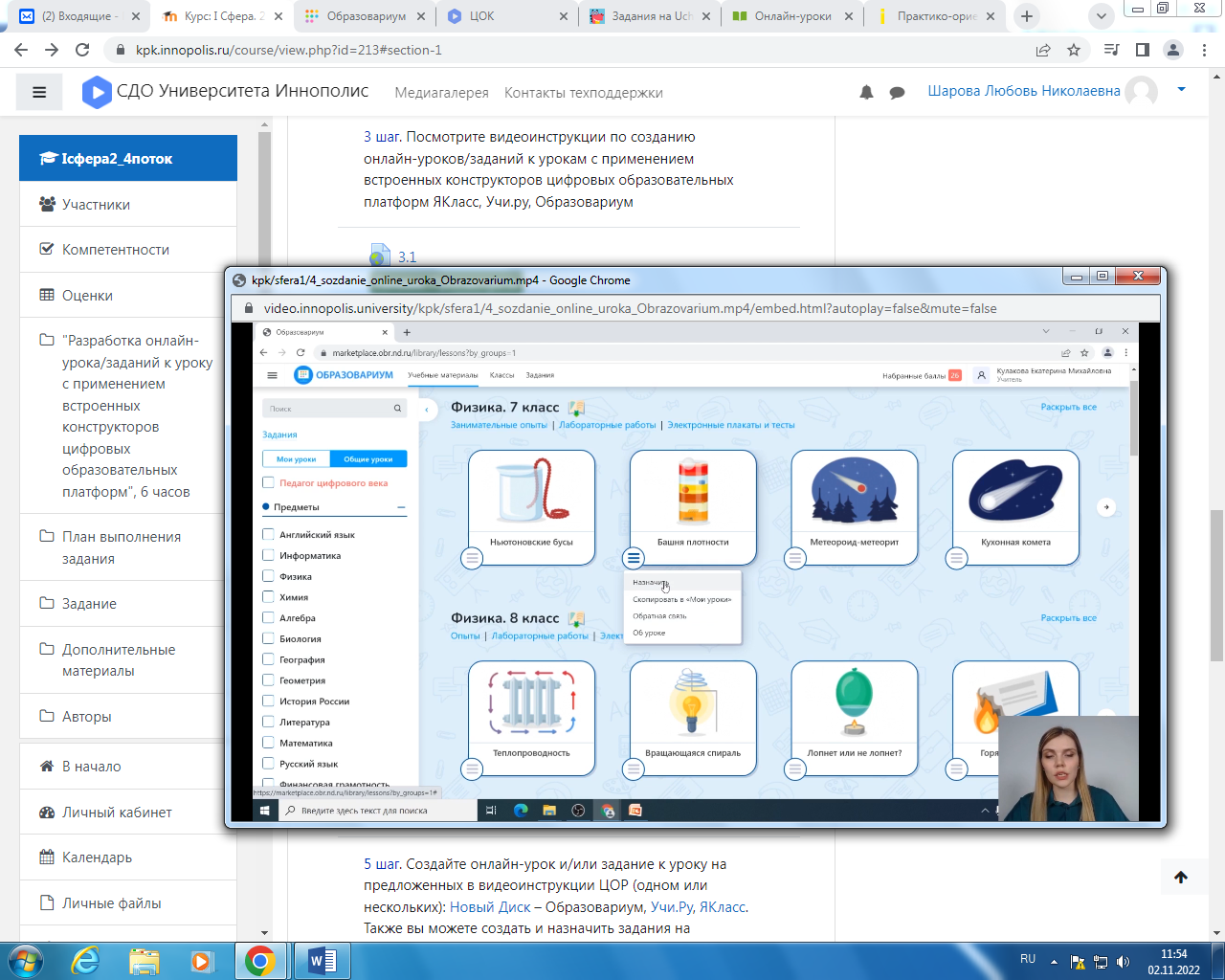Open menu icon of Ньютоновские бусы card
Viewport: 1225px width, 980px height.
click(472, 558)
